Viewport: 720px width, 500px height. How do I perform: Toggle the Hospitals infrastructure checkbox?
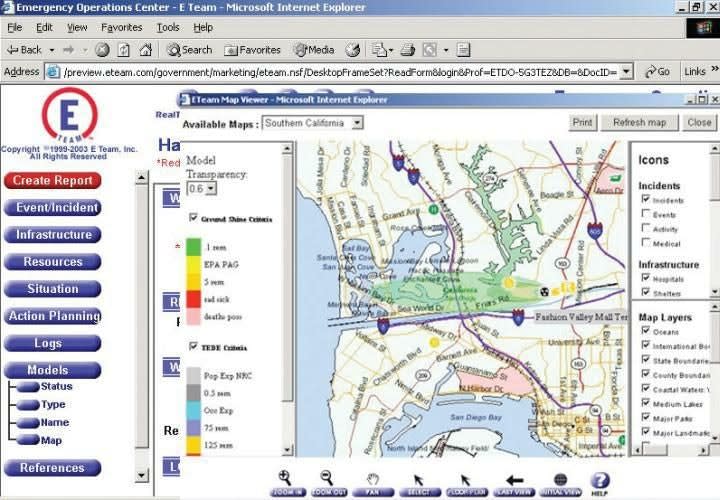click(644, 279)
